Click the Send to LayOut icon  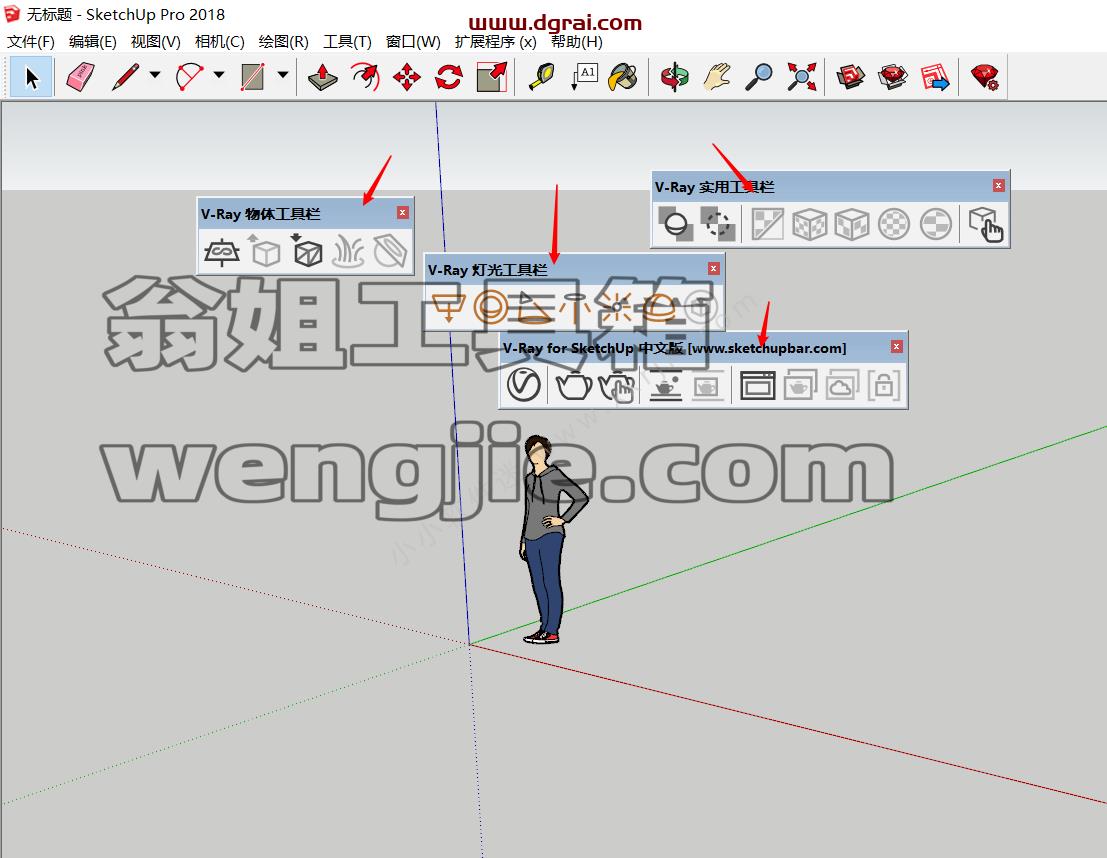[935, 77]
